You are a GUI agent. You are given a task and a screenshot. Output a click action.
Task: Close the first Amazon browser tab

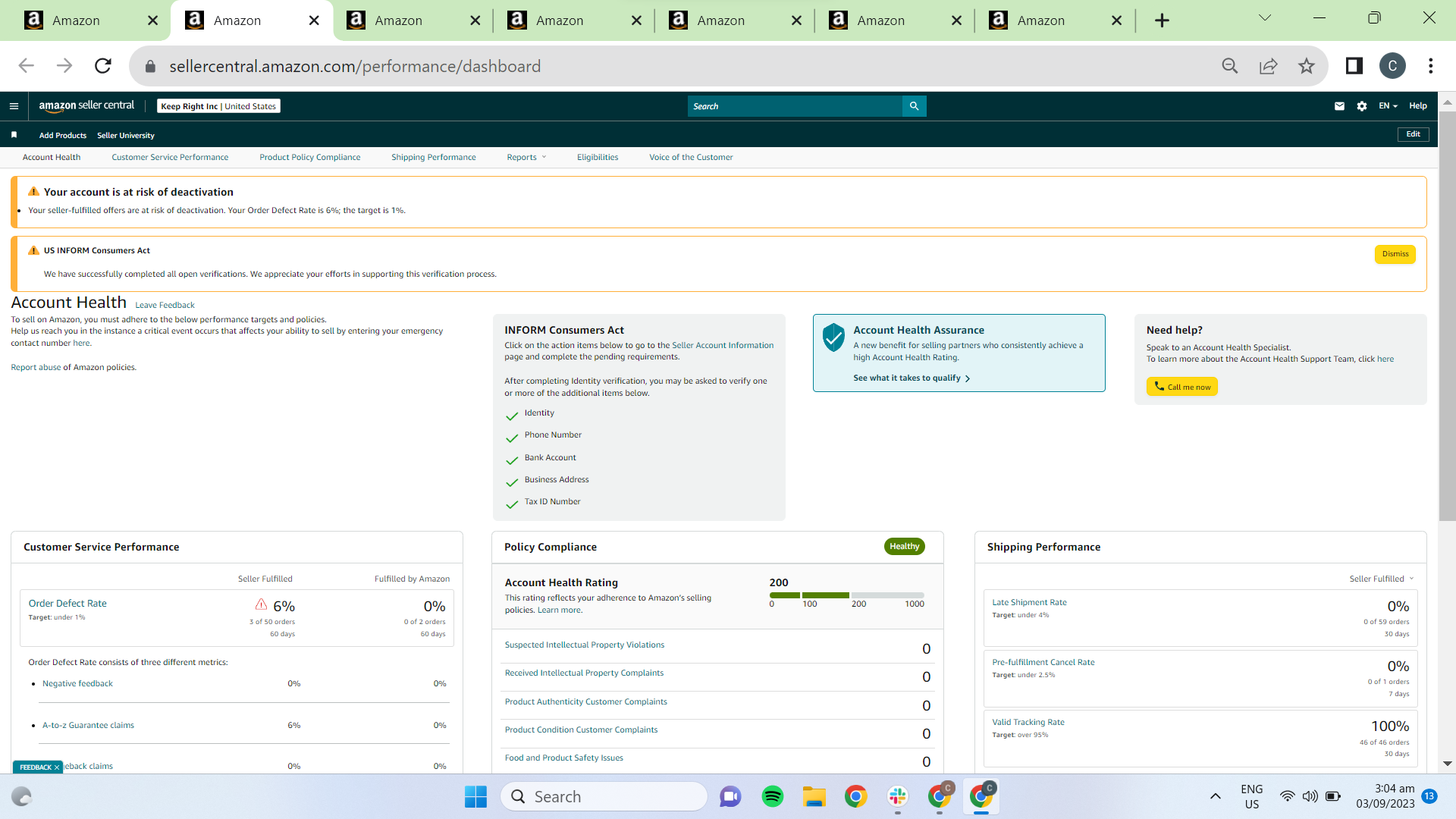click(152, 20)
